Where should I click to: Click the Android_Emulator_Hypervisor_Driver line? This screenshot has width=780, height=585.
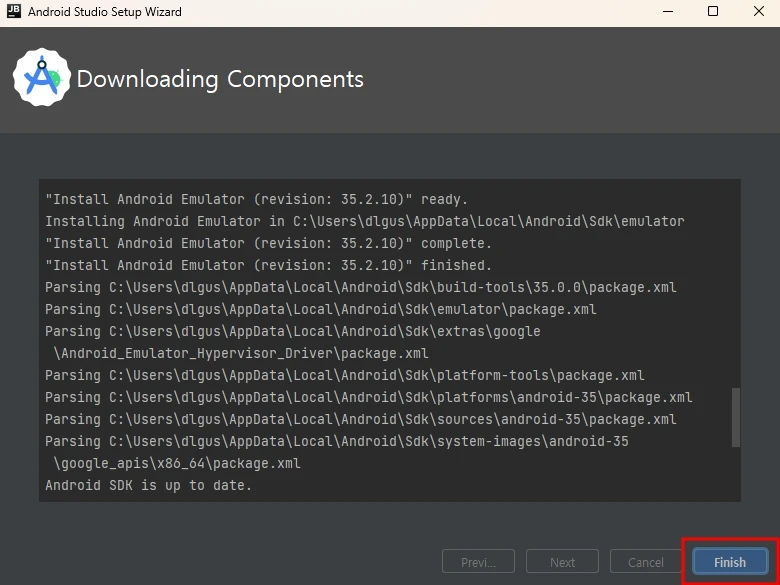pos(241,353)
